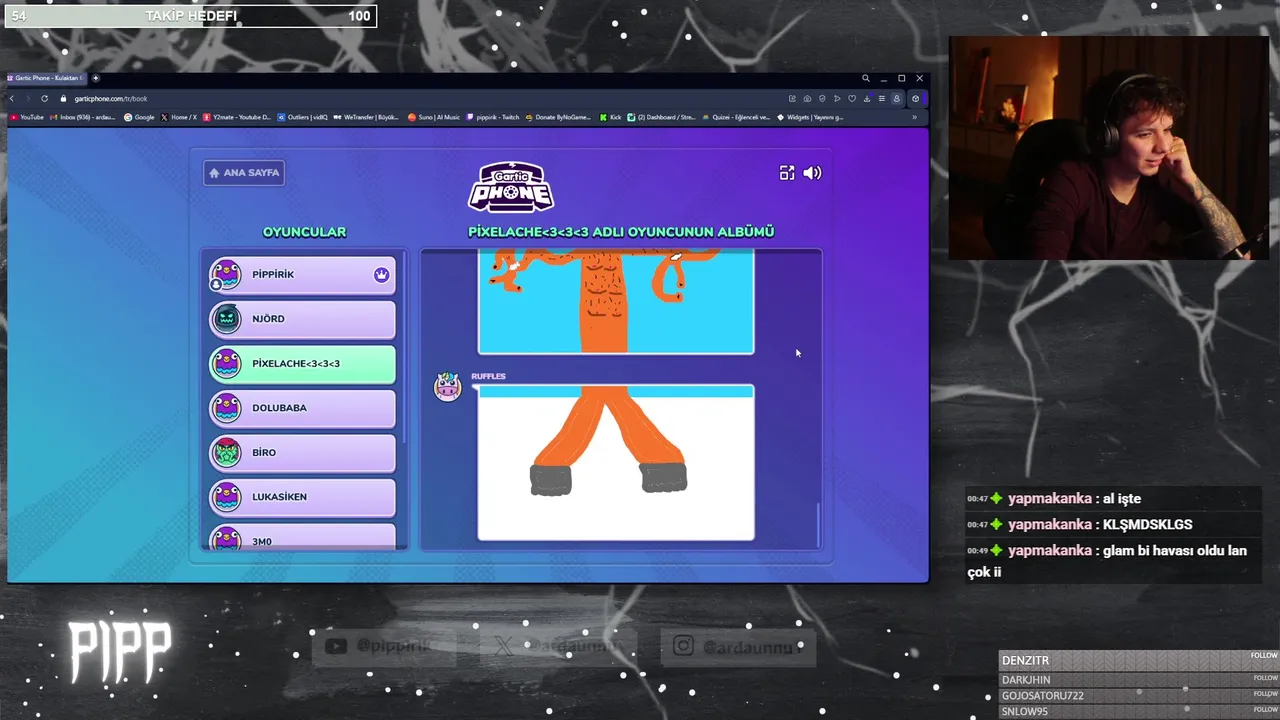This screenshot has width=1280, height=720.
Task: Open the Widgets | Yayınını bookmark
Action: point(810,117)
